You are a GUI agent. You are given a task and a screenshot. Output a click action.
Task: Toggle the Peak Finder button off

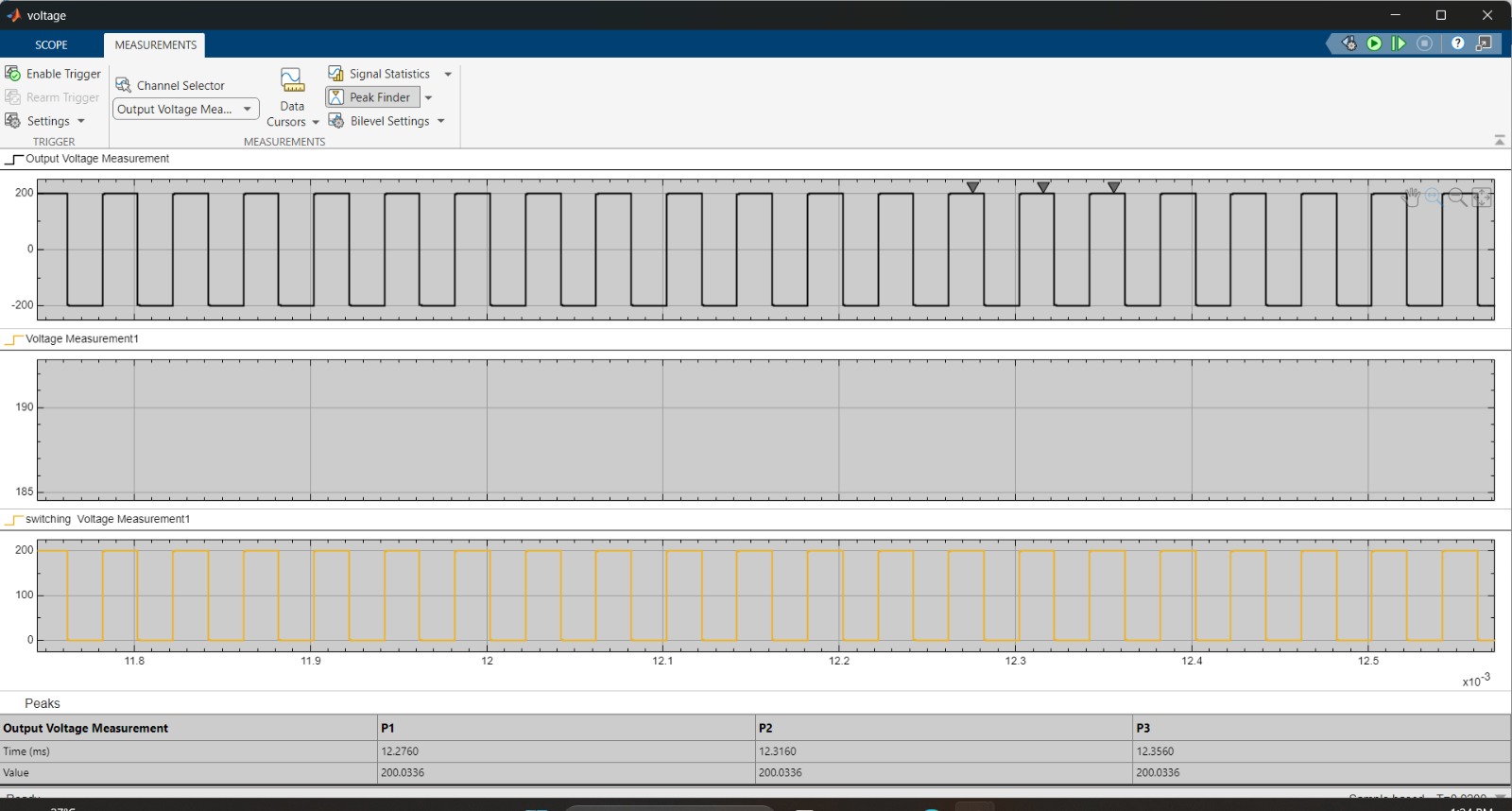coord(372,97)
